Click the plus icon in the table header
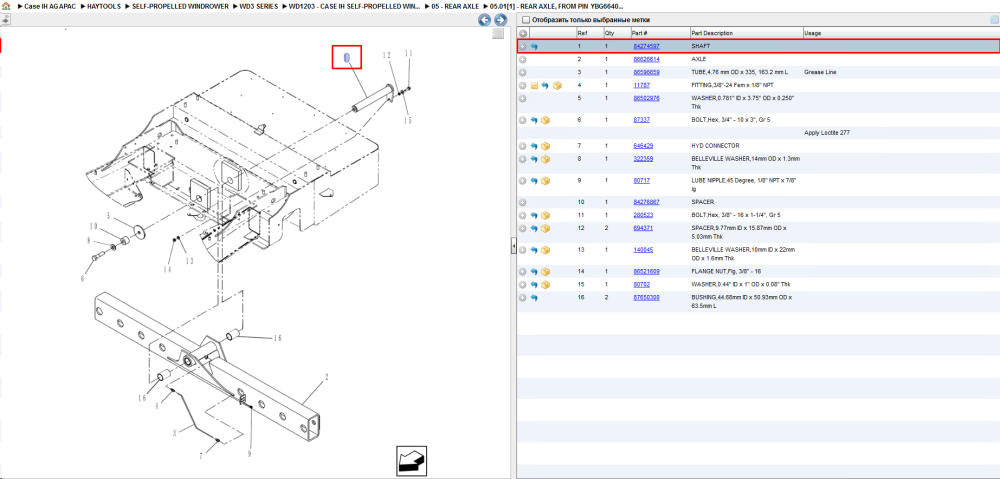The height and width of the screenshot is (479, 1000). 522,33
